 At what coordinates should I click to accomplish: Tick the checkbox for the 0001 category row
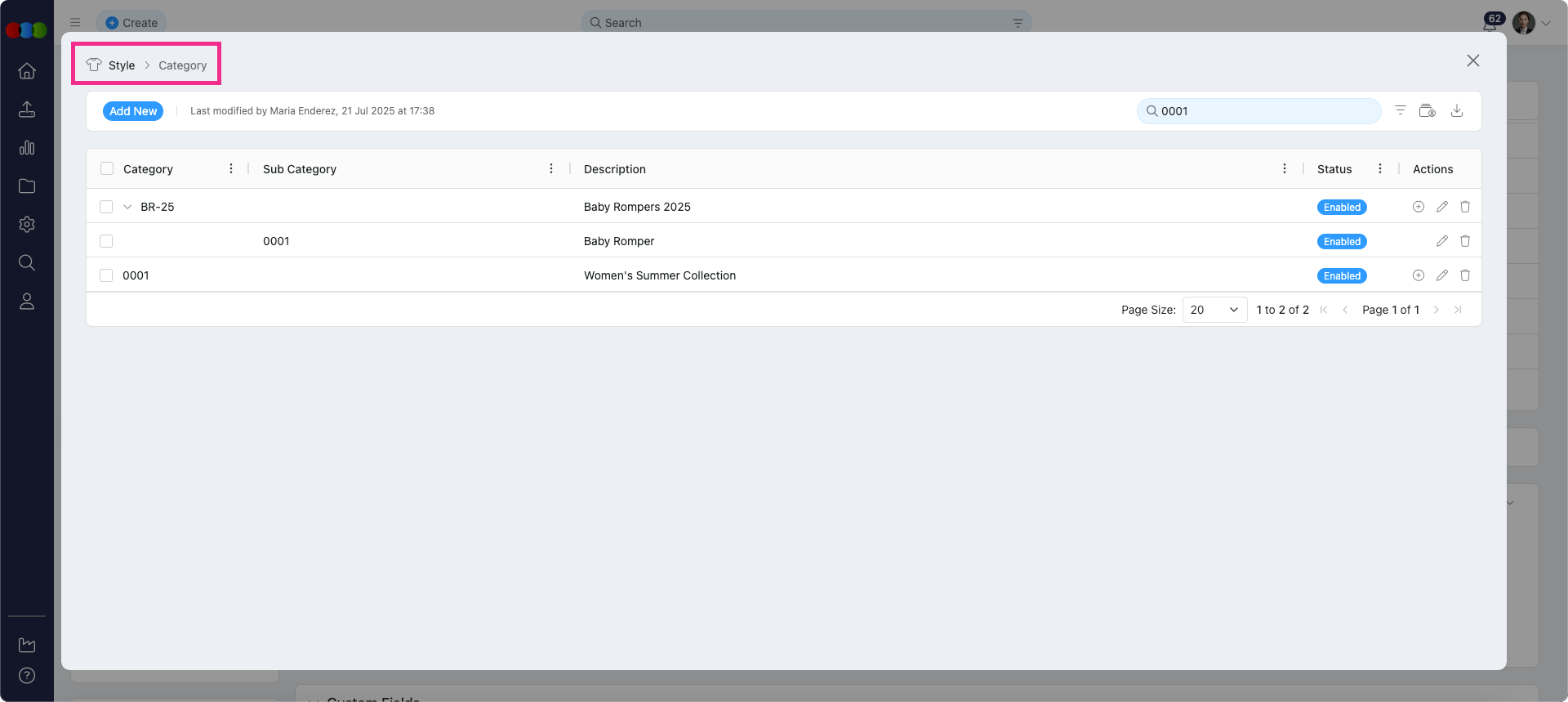[106, 275]
